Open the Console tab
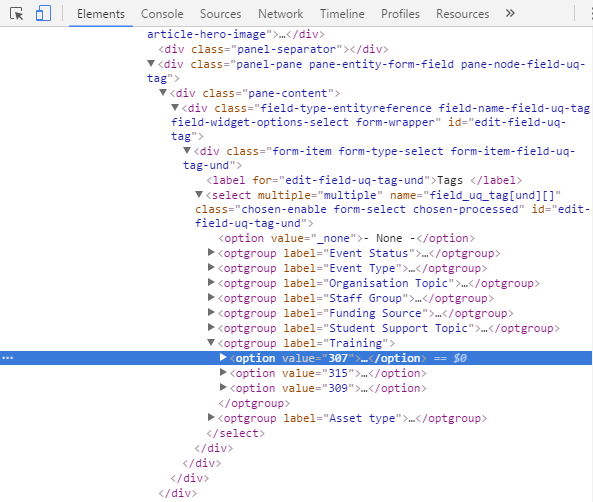593x502 pixels. point(162,14)
